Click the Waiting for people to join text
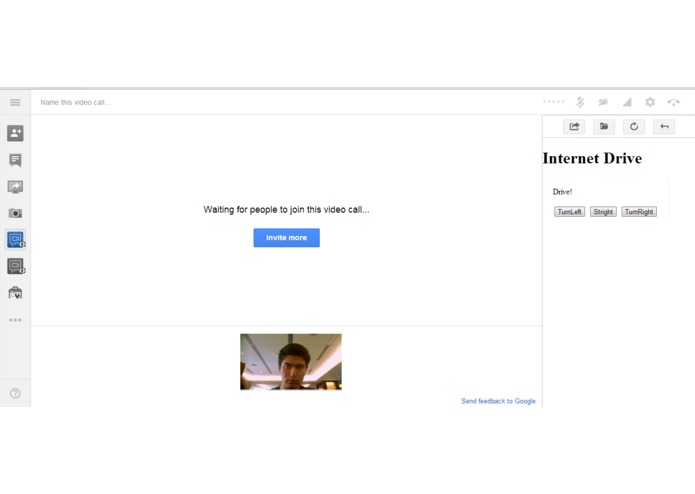 [x=286, y=210]
